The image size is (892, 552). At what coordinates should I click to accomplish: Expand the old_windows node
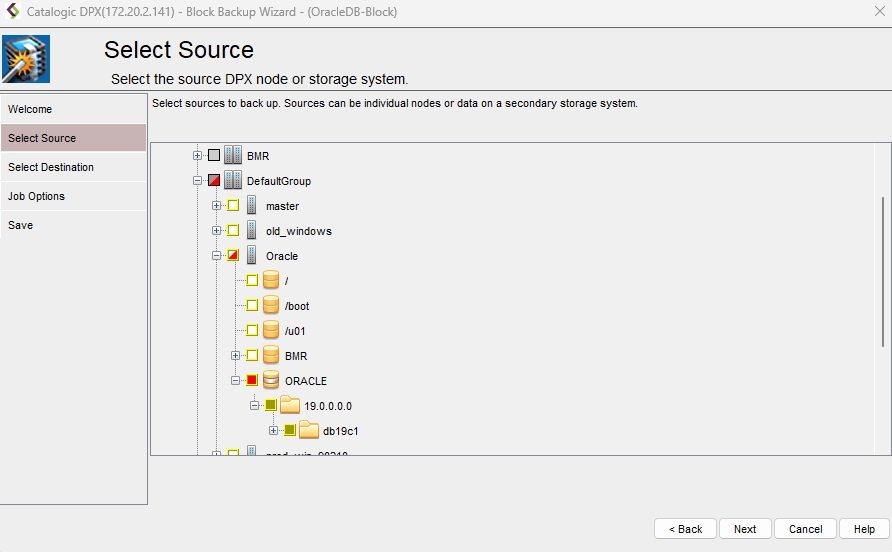click(217, 231)
